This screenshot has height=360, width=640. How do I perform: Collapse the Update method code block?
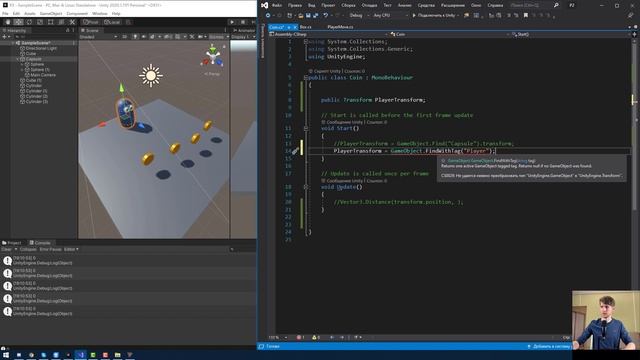[306, 187]
